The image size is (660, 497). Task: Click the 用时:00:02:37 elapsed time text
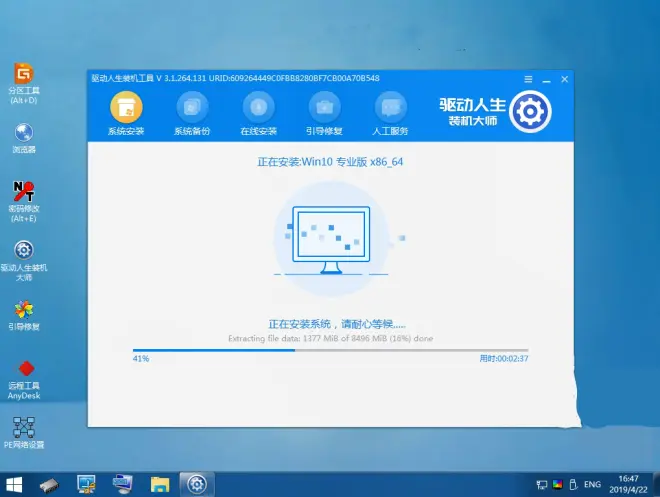pyautogui.click(x=504, y=359)
